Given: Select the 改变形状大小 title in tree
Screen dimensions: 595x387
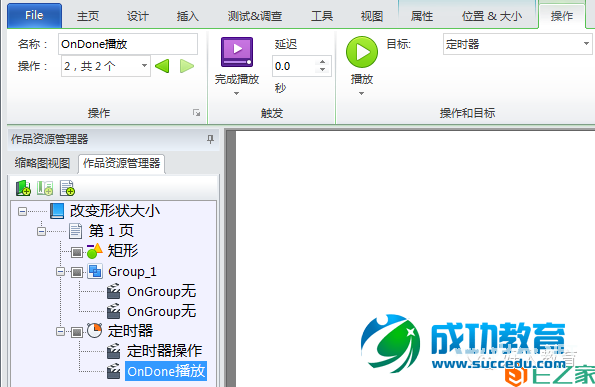Looking at the screenshot, I should (115, 211).
